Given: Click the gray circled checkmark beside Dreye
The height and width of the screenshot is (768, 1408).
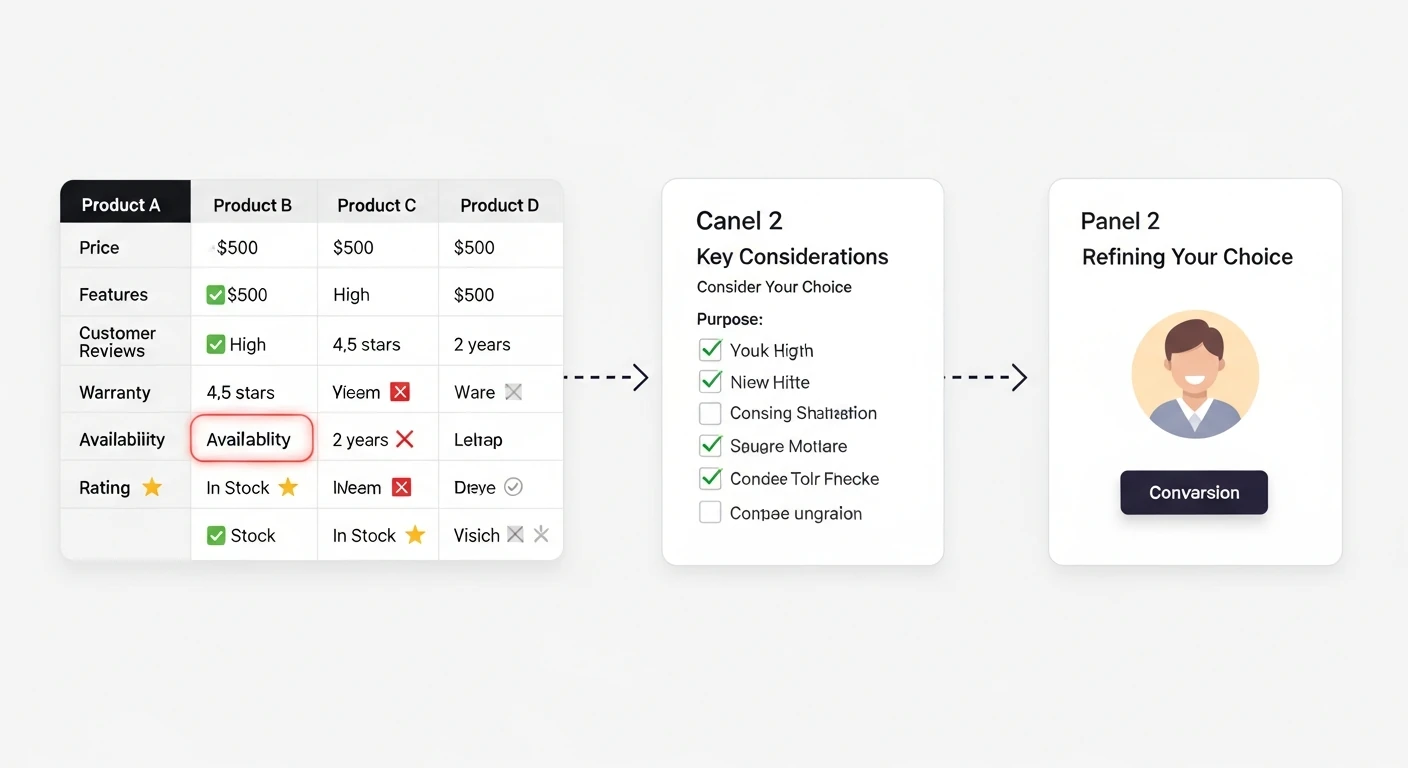Looking at the screenshot, I should tap(513, 487).
